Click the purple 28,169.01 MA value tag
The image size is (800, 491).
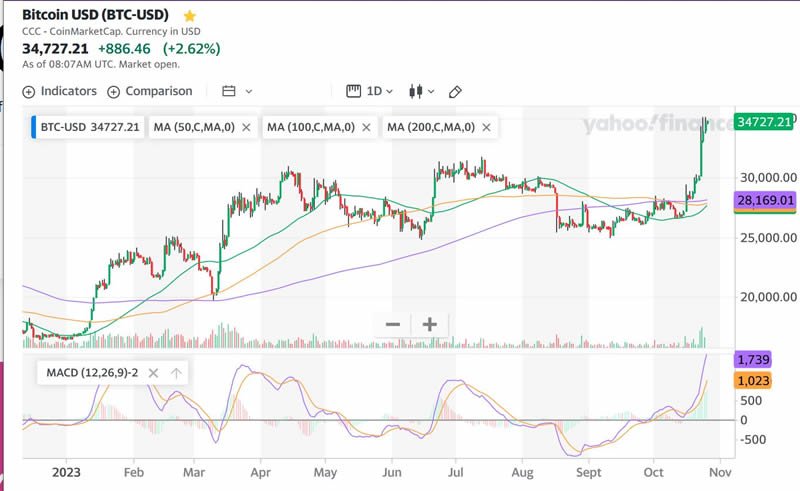point(765,201)
